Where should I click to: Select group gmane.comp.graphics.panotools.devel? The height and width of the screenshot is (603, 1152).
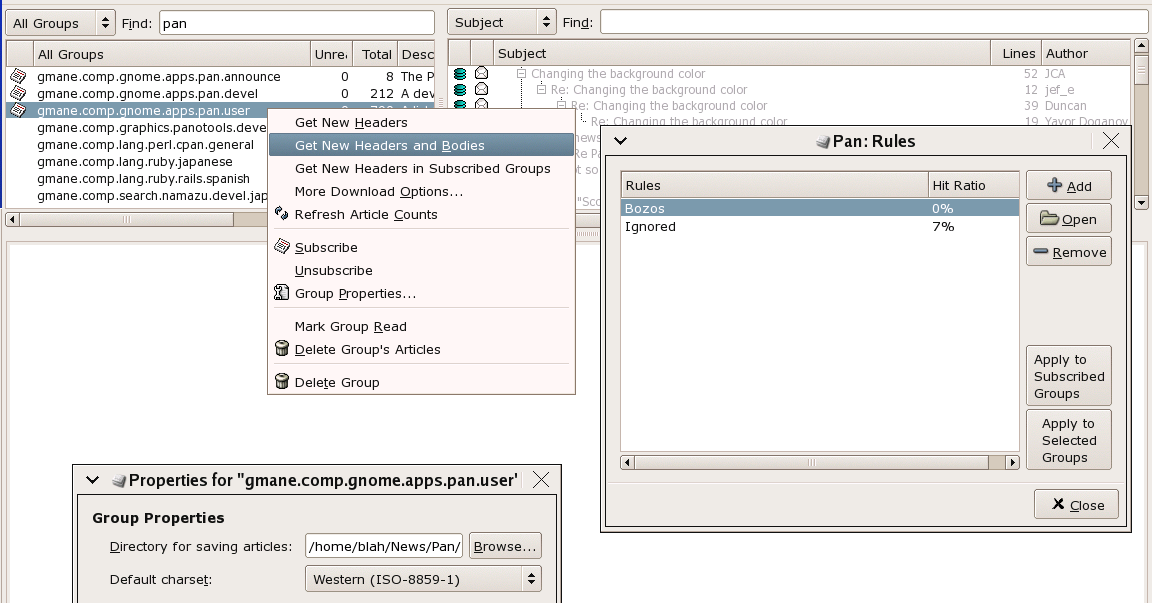(151, 128)
